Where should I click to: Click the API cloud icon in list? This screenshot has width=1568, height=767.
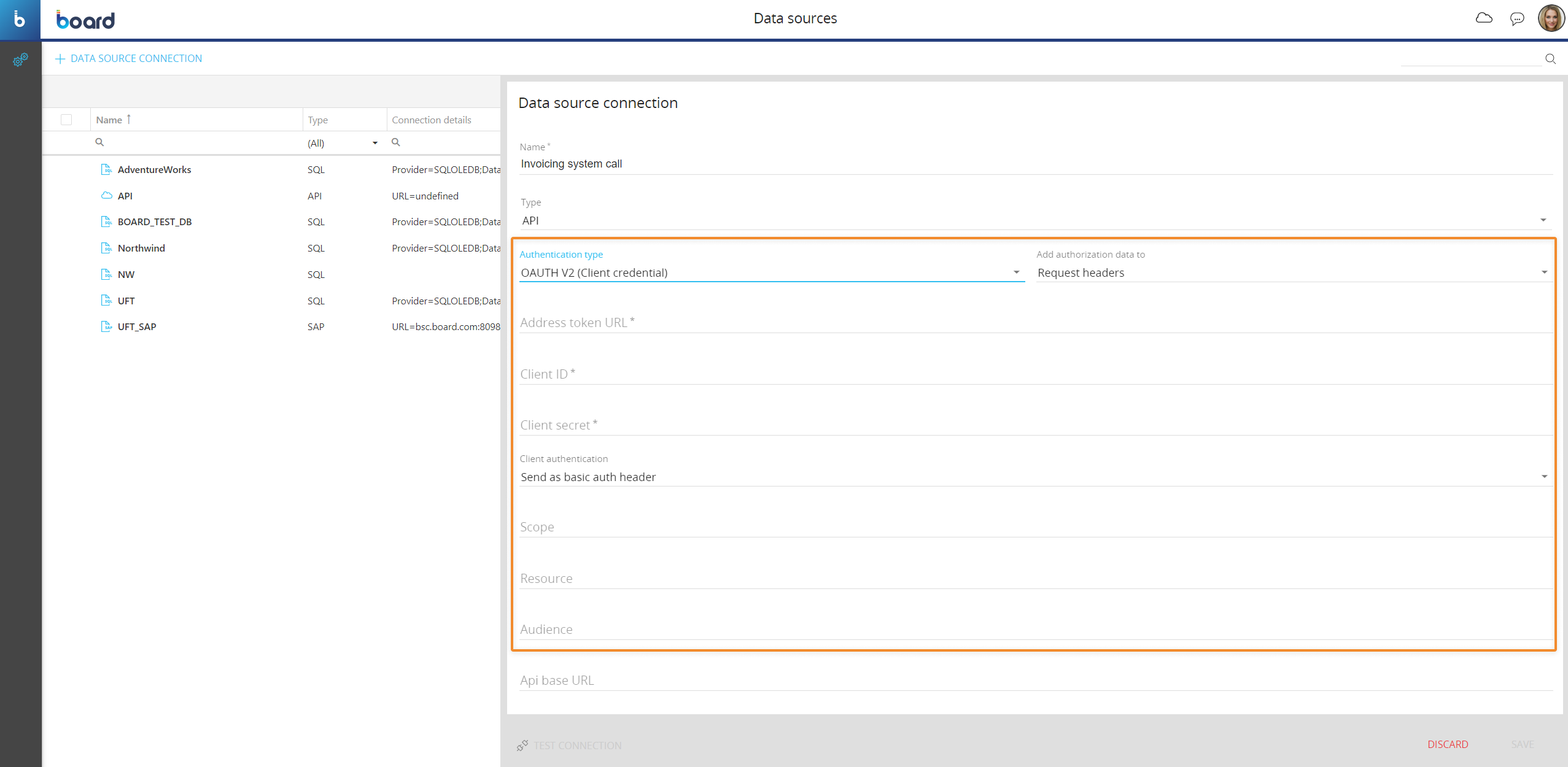coord(106,196)
